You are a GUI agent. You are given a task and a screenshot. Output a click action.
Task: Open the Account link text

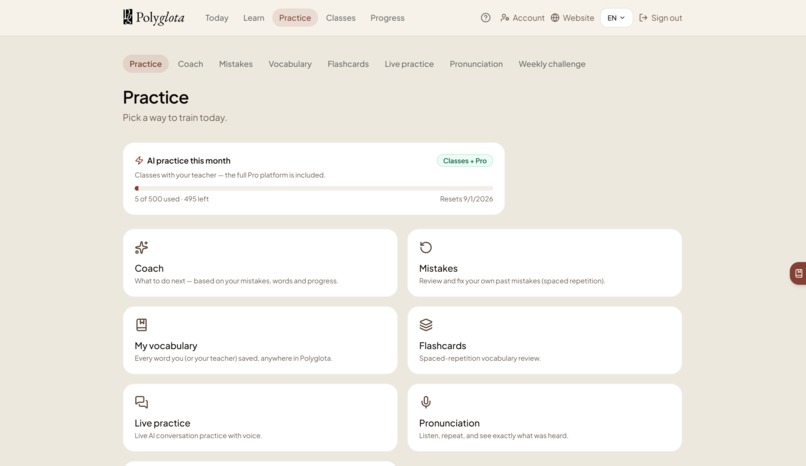tap(528, 17)
